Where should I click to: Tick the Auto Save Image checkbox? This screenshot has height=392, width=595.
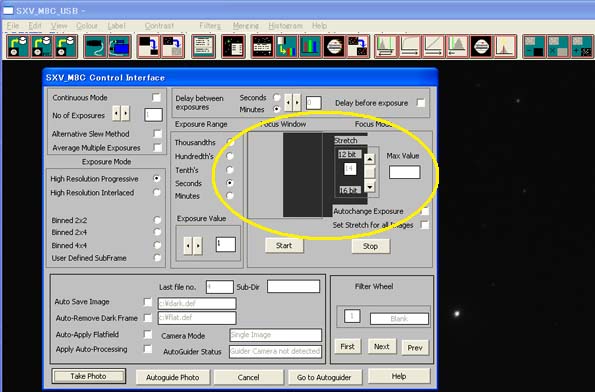148,302
